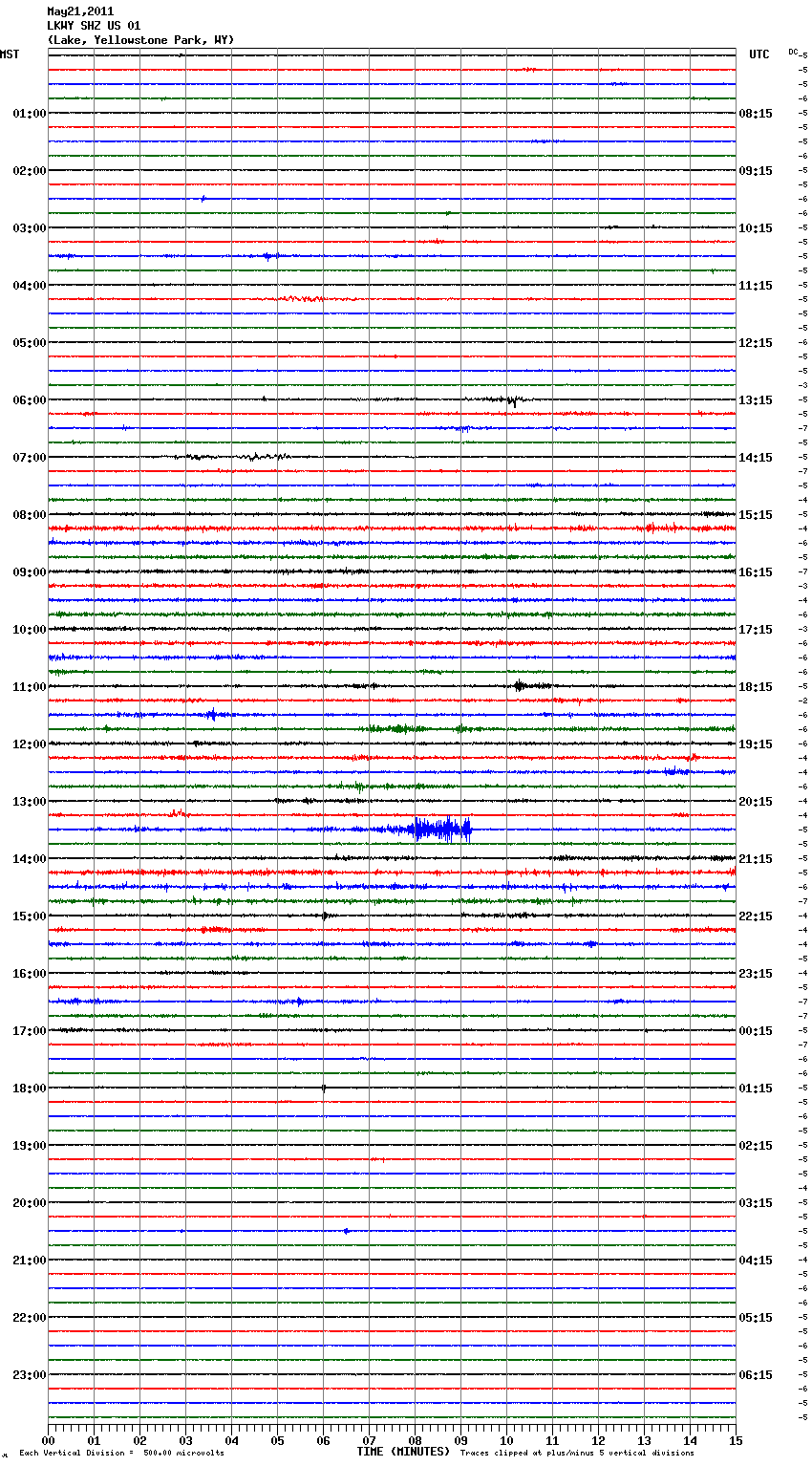Select the 12:00 MST time label
Viewport: 812px width, 1466px height.
coord(29,744)
